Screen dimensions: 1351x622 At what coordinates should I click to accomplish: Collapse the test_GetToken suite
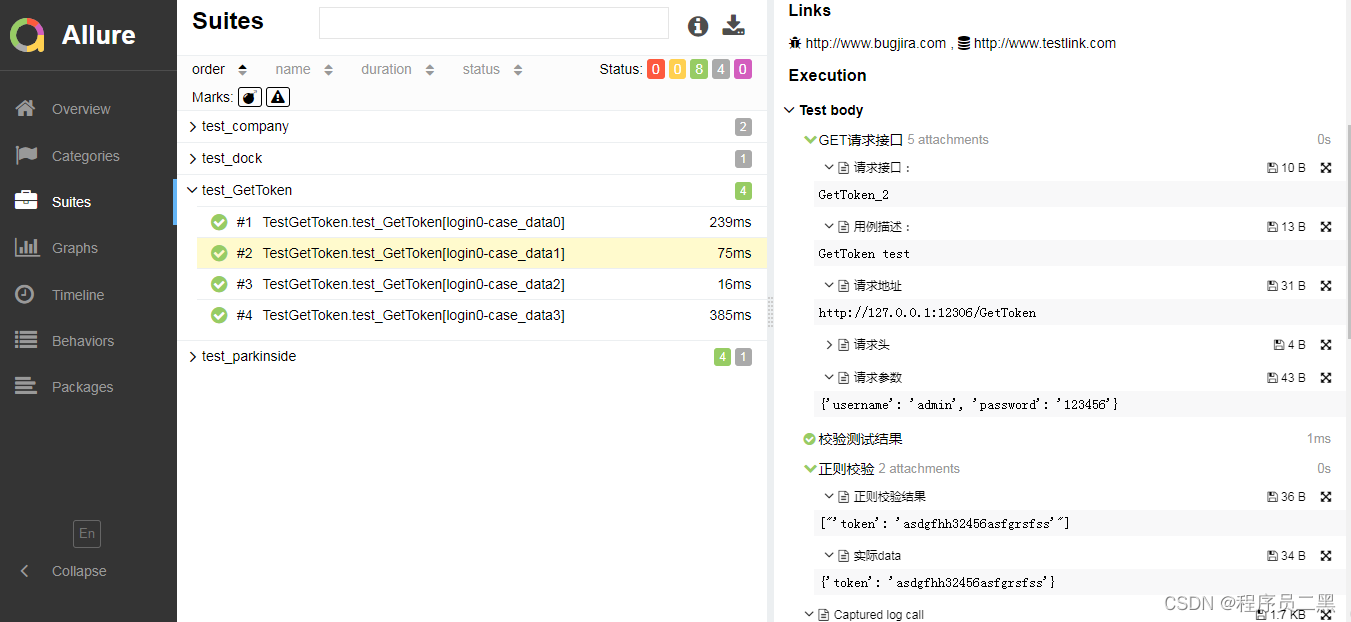tap(472, 191)
